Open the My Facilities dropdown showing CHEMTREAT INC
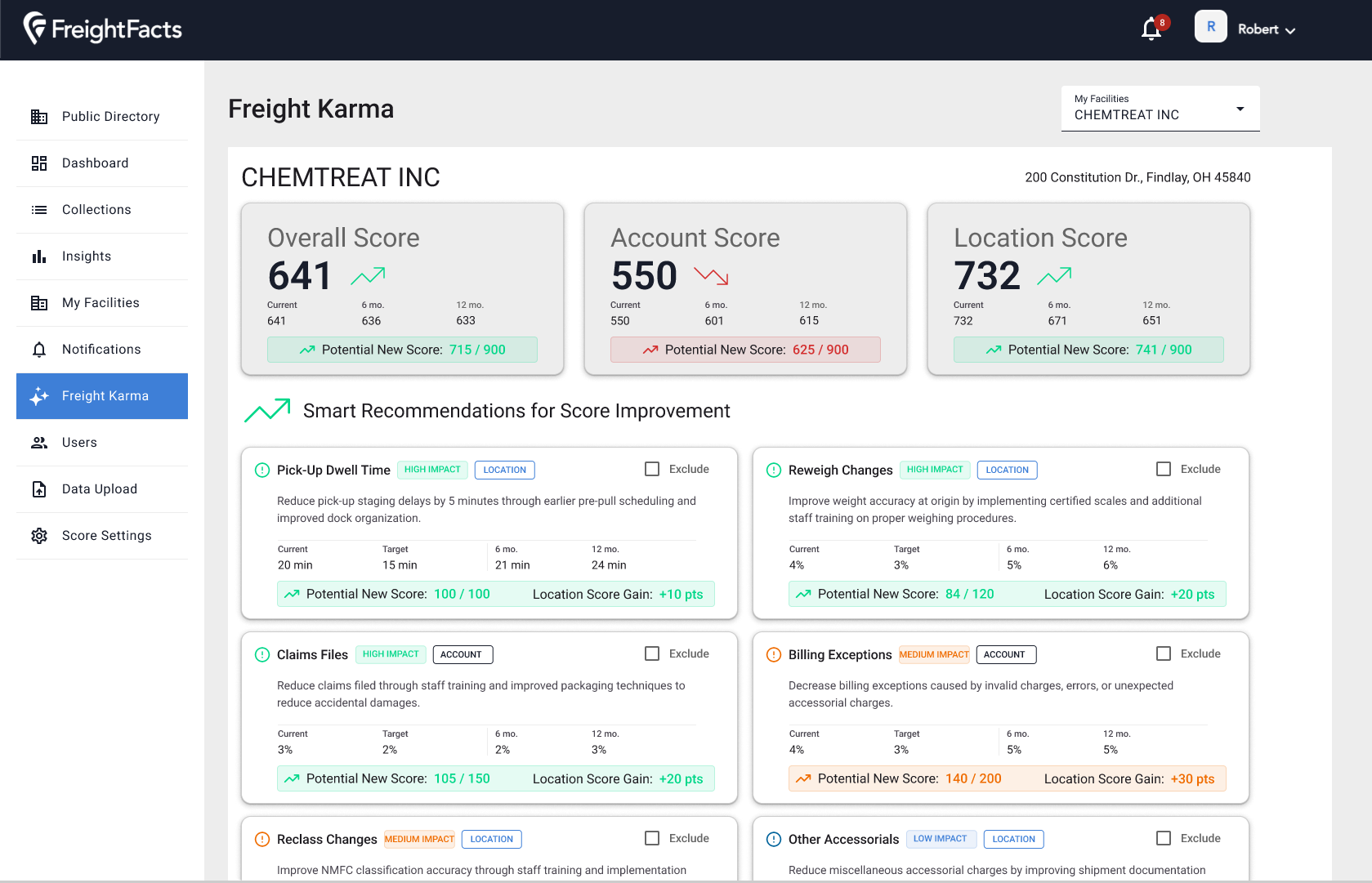 pyautogui.click(x=1240, y=108)
